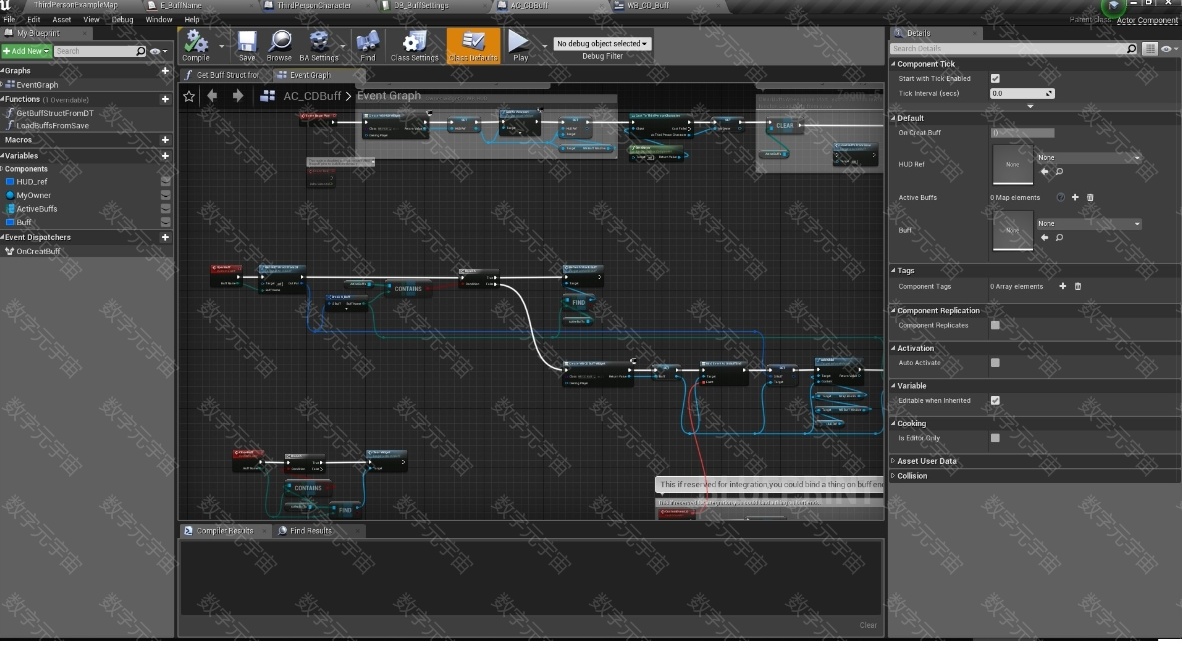Viewport: 1182px width, 663px height.
Task: Open the Asset menu
Action: 62,20
